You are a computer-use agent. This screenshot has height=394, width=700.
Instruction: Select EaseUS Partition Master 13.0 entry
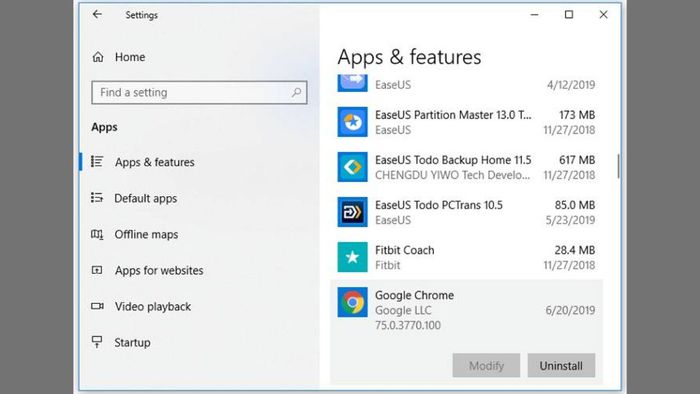click(x=466, y=122)
